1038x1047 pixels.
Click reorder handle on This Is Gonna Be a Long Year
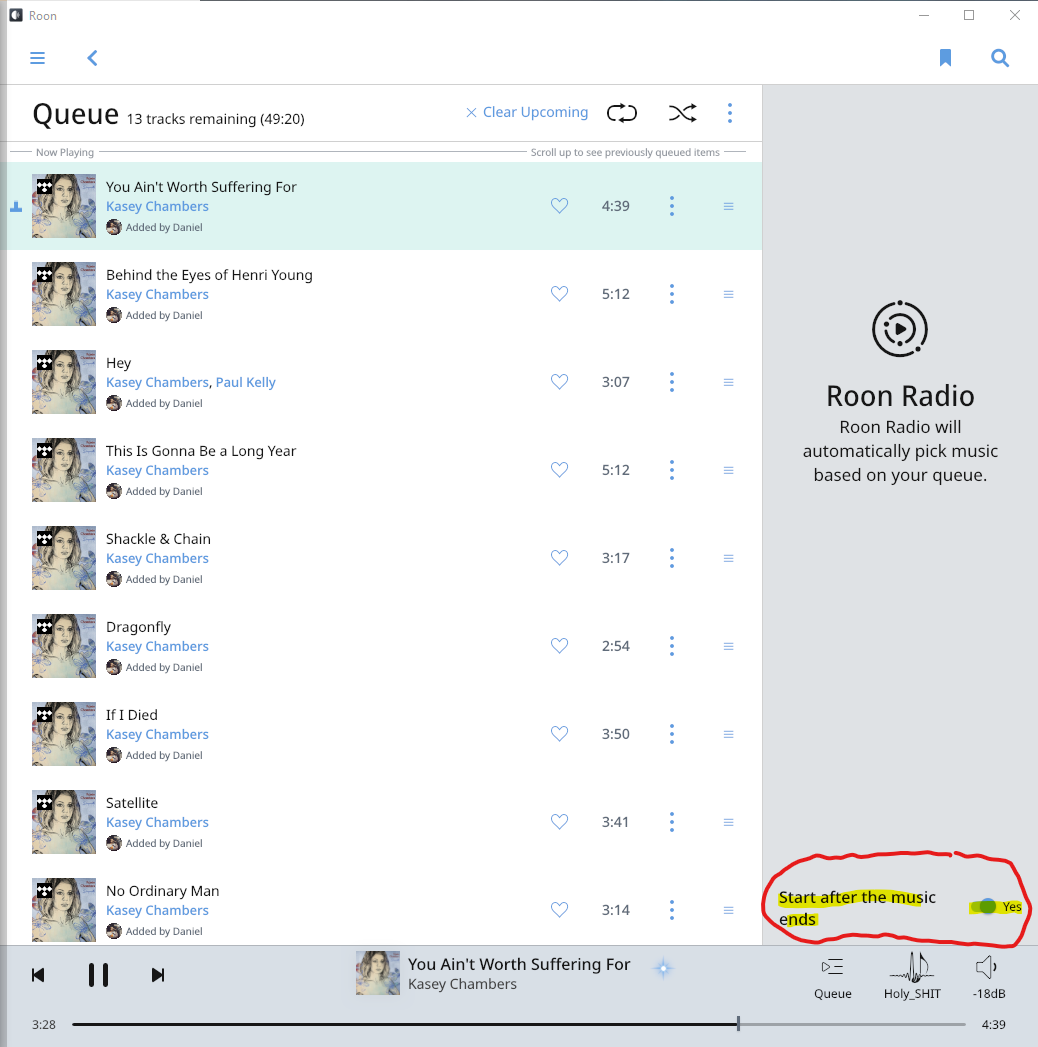(729, 471)
